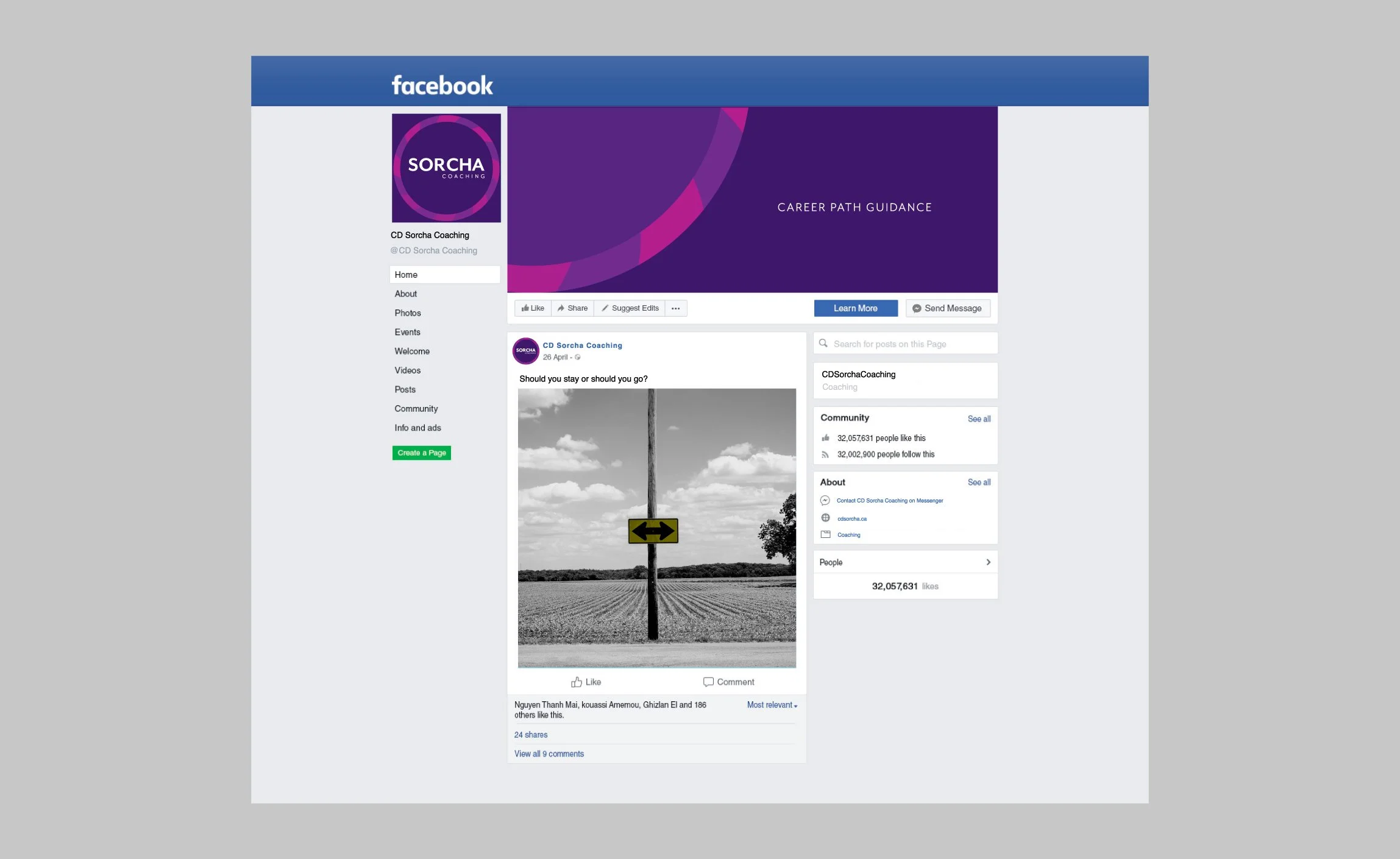Screen dimensions: 1400x859
Task: Click the globe icon next to cdsorcha.ca
Action: tap(826, 517)
